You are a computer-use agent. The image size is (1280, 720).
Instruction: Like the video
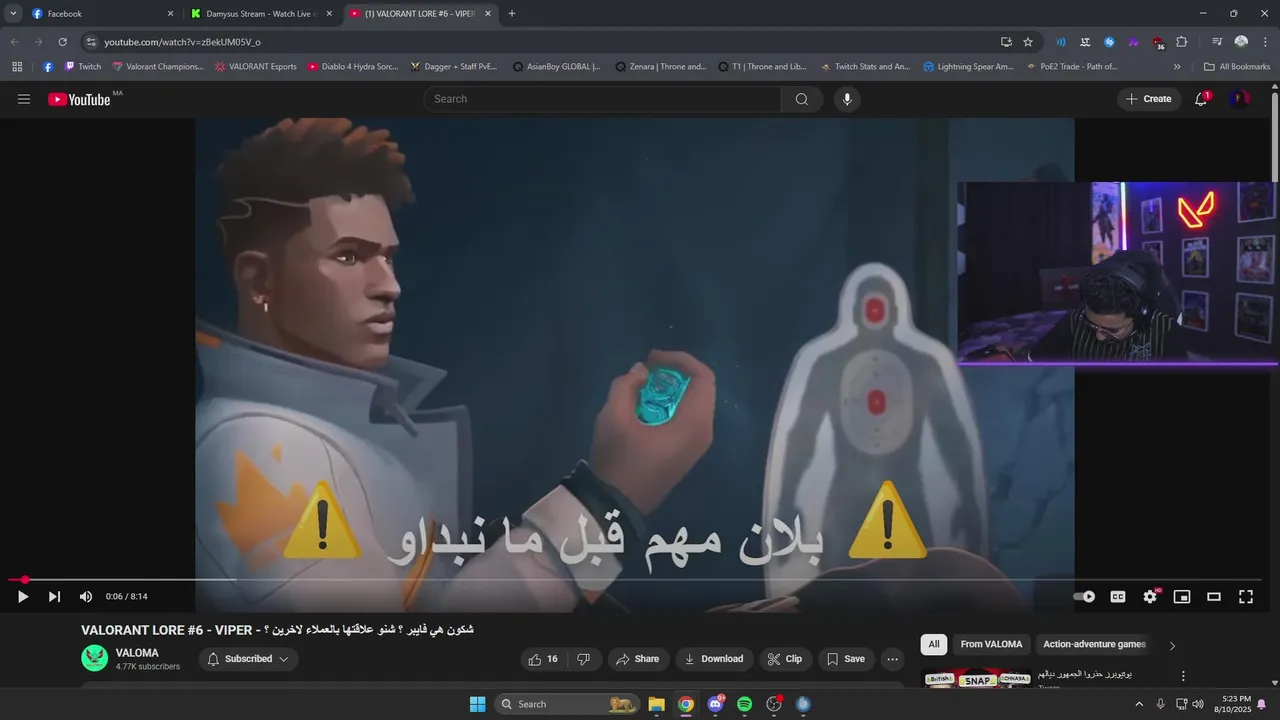click(x=543, y=659)
